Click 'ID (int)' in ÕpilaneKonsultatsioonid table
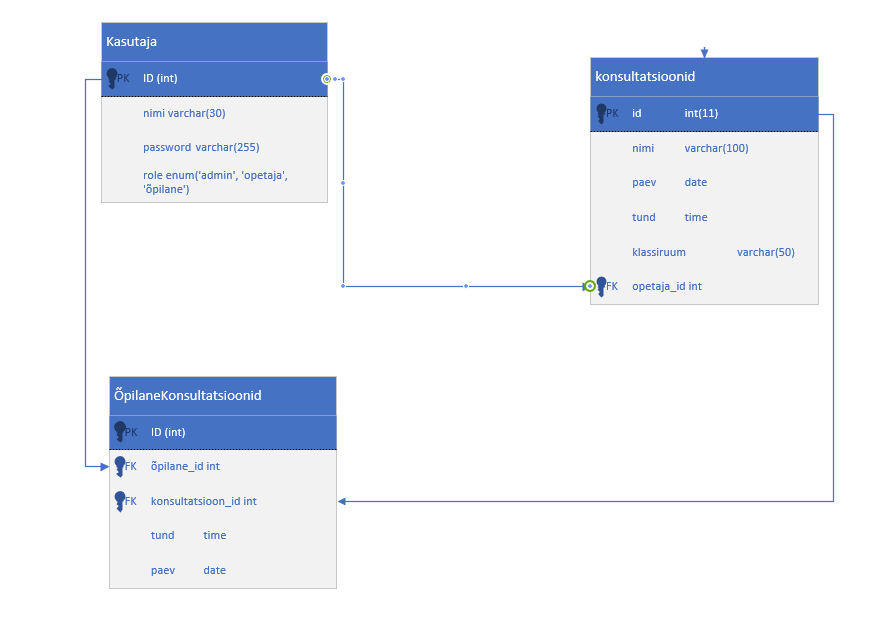The width and height of the screenshot is (893, 644). [168, 432]
